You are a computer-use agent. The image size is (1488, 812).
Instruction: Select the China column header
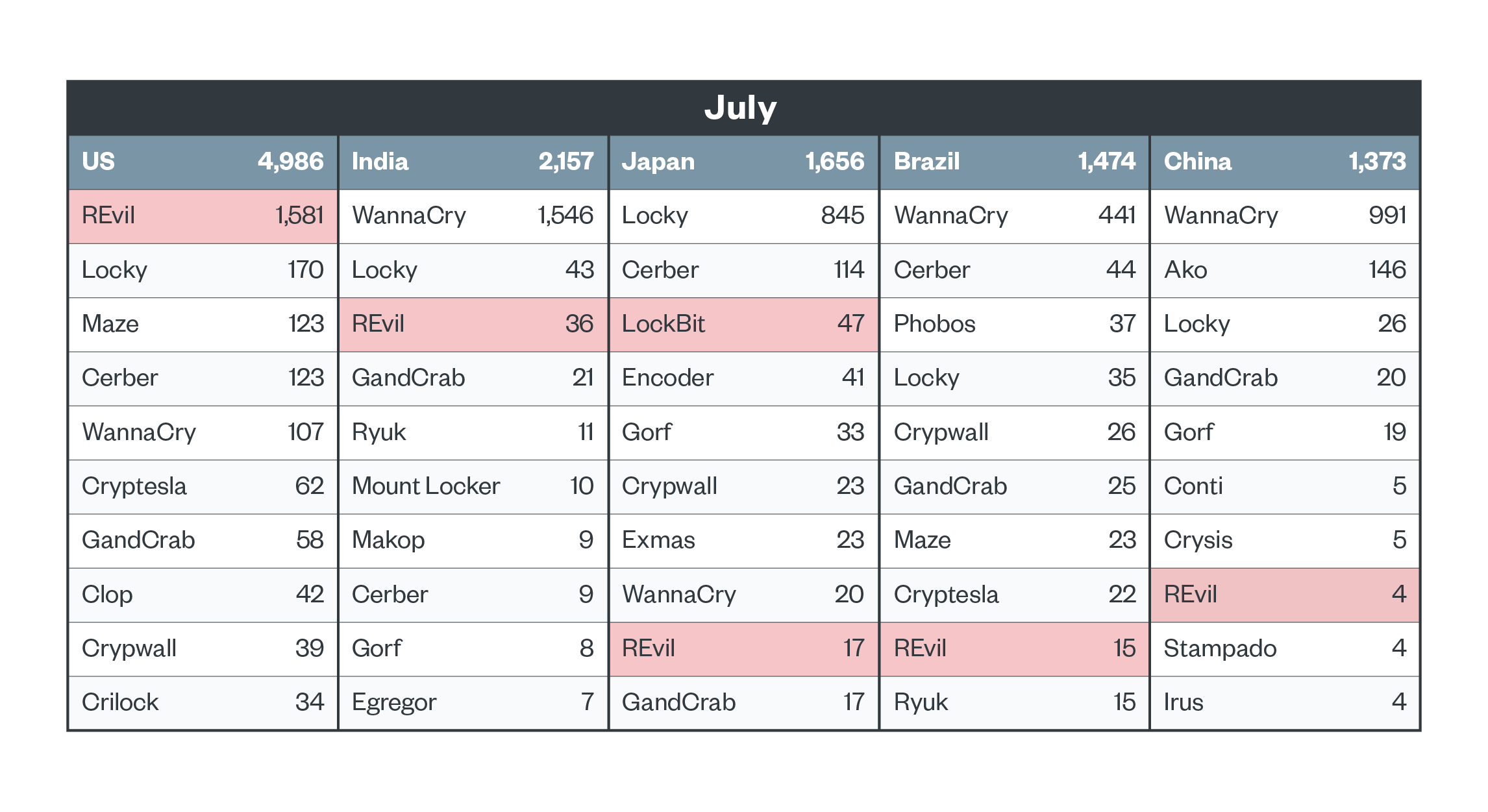(x=1284, y=162)
